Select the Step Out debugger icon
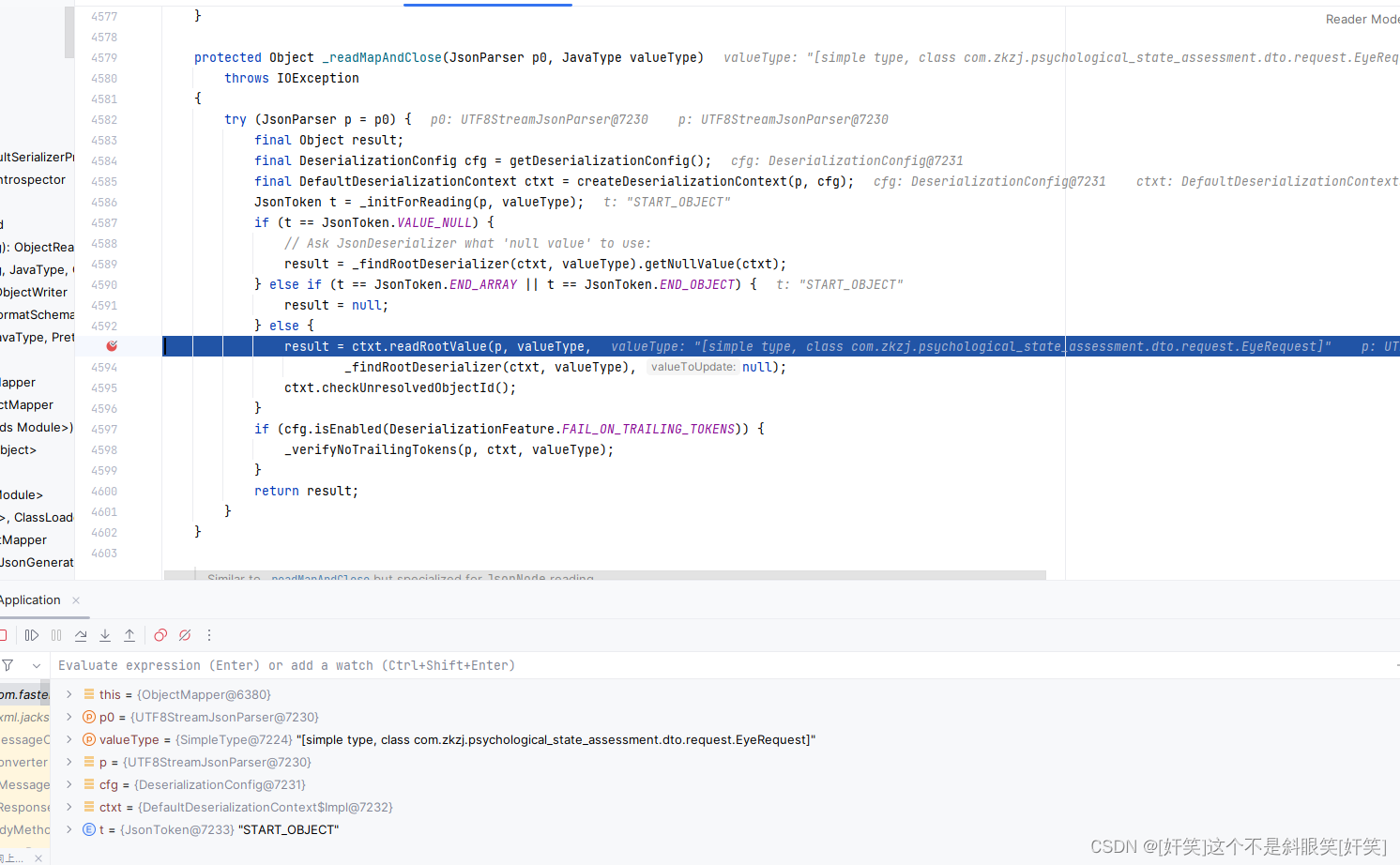1400x865 pixels. tap(129, 635)
